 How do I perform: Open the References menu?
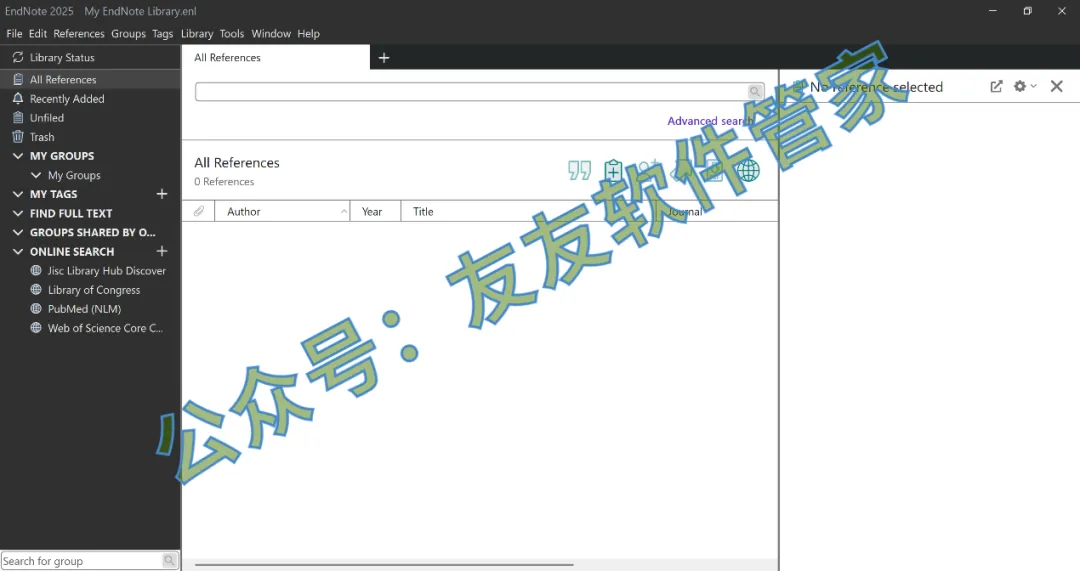click(79, 34)
